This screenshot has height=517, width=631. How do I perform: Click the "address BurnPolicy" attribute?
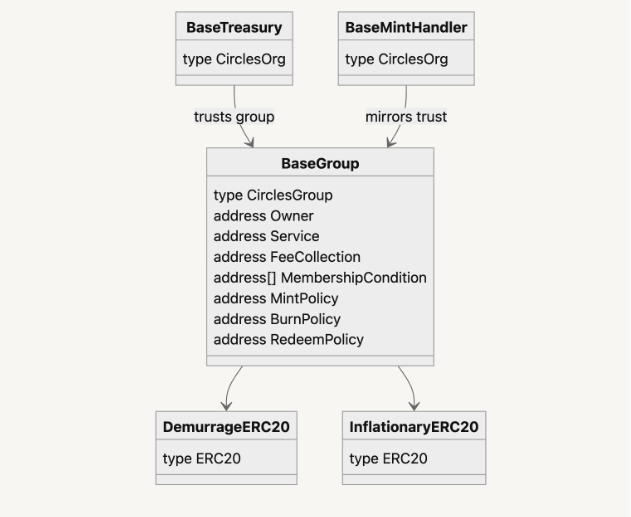click(277, 319)
